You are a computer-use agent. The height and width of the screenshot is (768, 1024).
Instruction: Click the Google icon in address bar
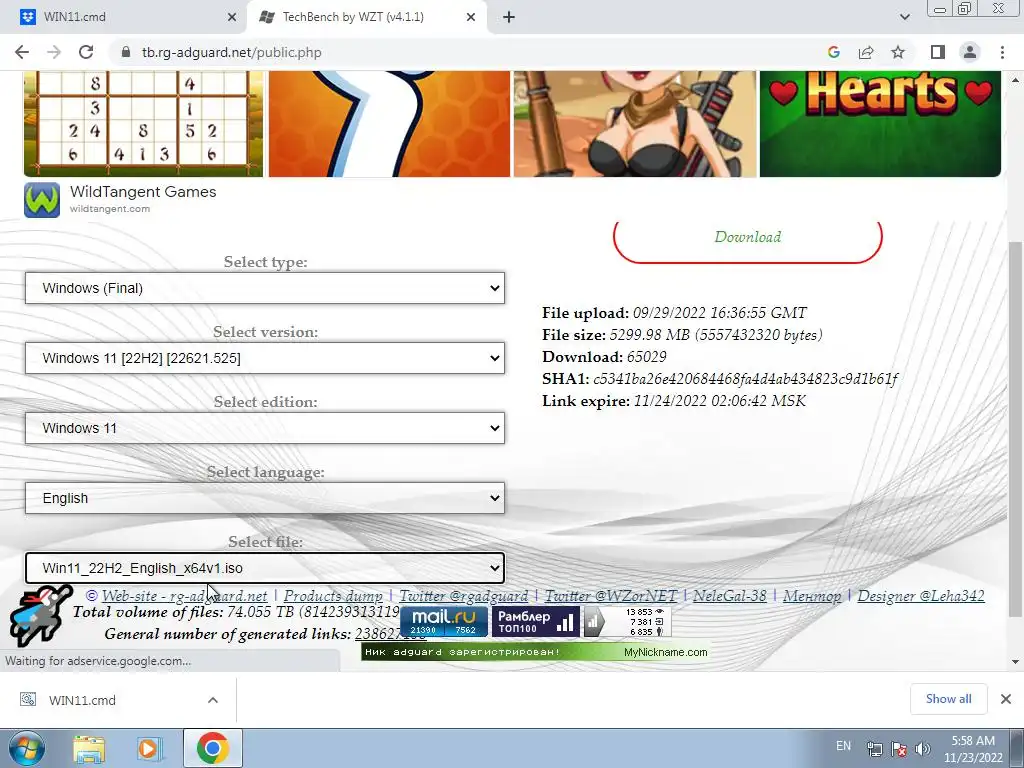[x=833, y=52]
